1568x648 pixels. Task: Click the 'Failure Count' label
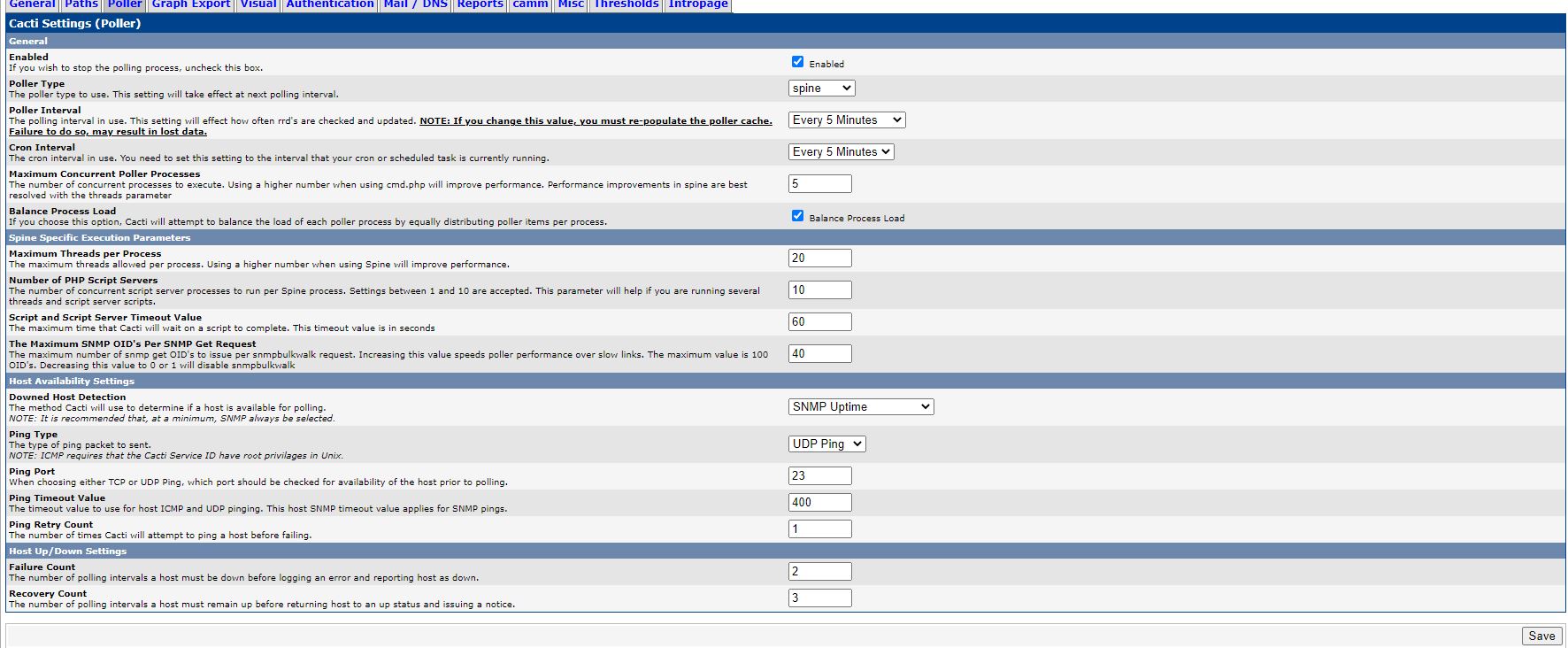click(x=42, y=567)
